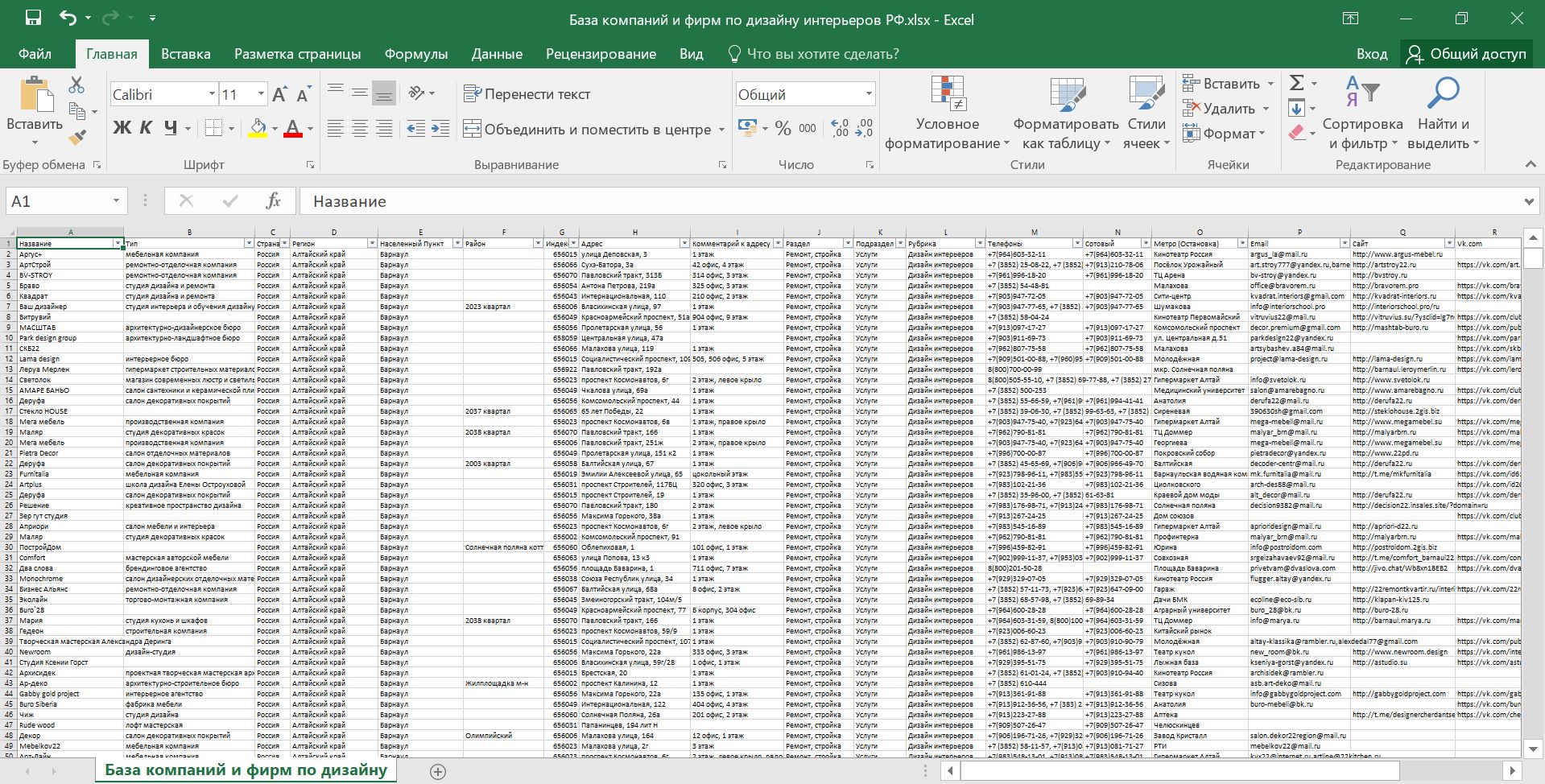Toggle bold formatting Ж
This screenshot has width=1545, height=784.
[122, 128]
